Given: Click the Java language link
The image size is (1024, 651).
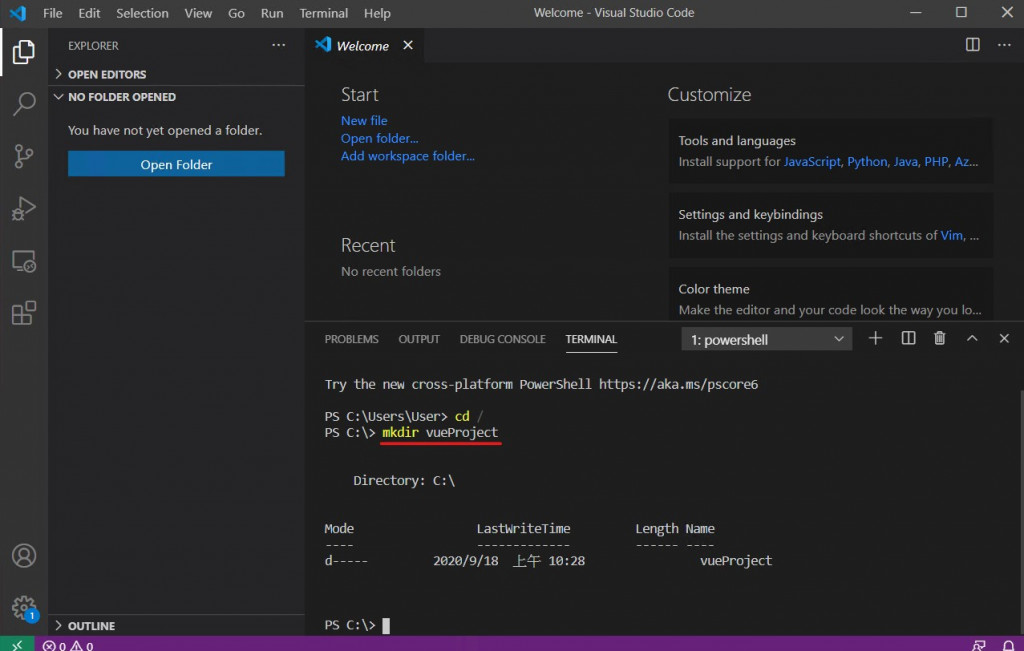Looking at the screenshot, I should click(905, 161).
